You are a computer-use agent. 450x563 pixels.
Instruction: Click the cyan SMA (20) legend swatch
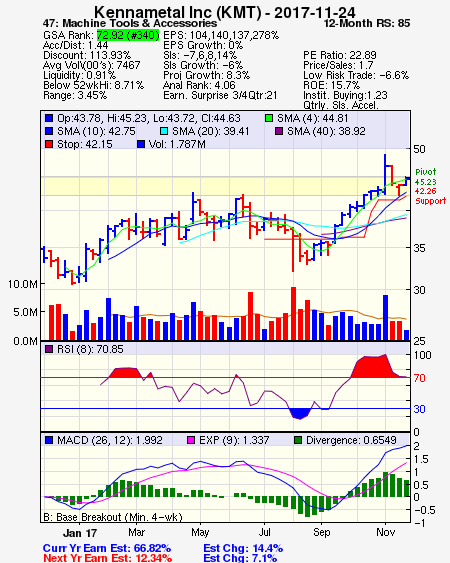click(x=164, y=131)
